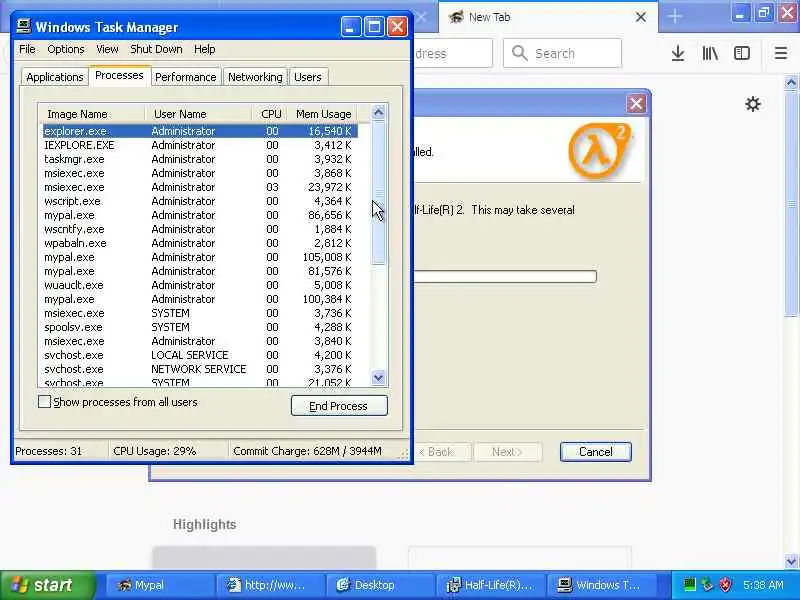800x600 pixels.
Task: Open the Shut Down menu
Action: [x=156, y=49]
